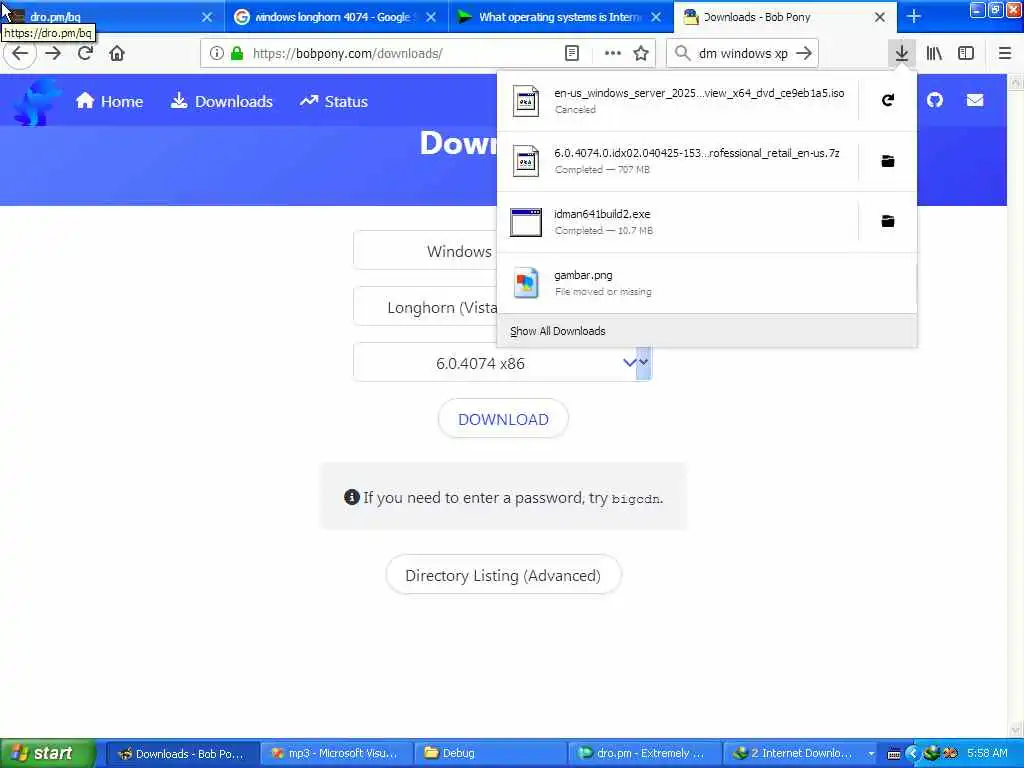The image size is (1024, 768).
Task: Expand the Longhorn (Vista) version dropdown
Action: (x=425, y=307)
